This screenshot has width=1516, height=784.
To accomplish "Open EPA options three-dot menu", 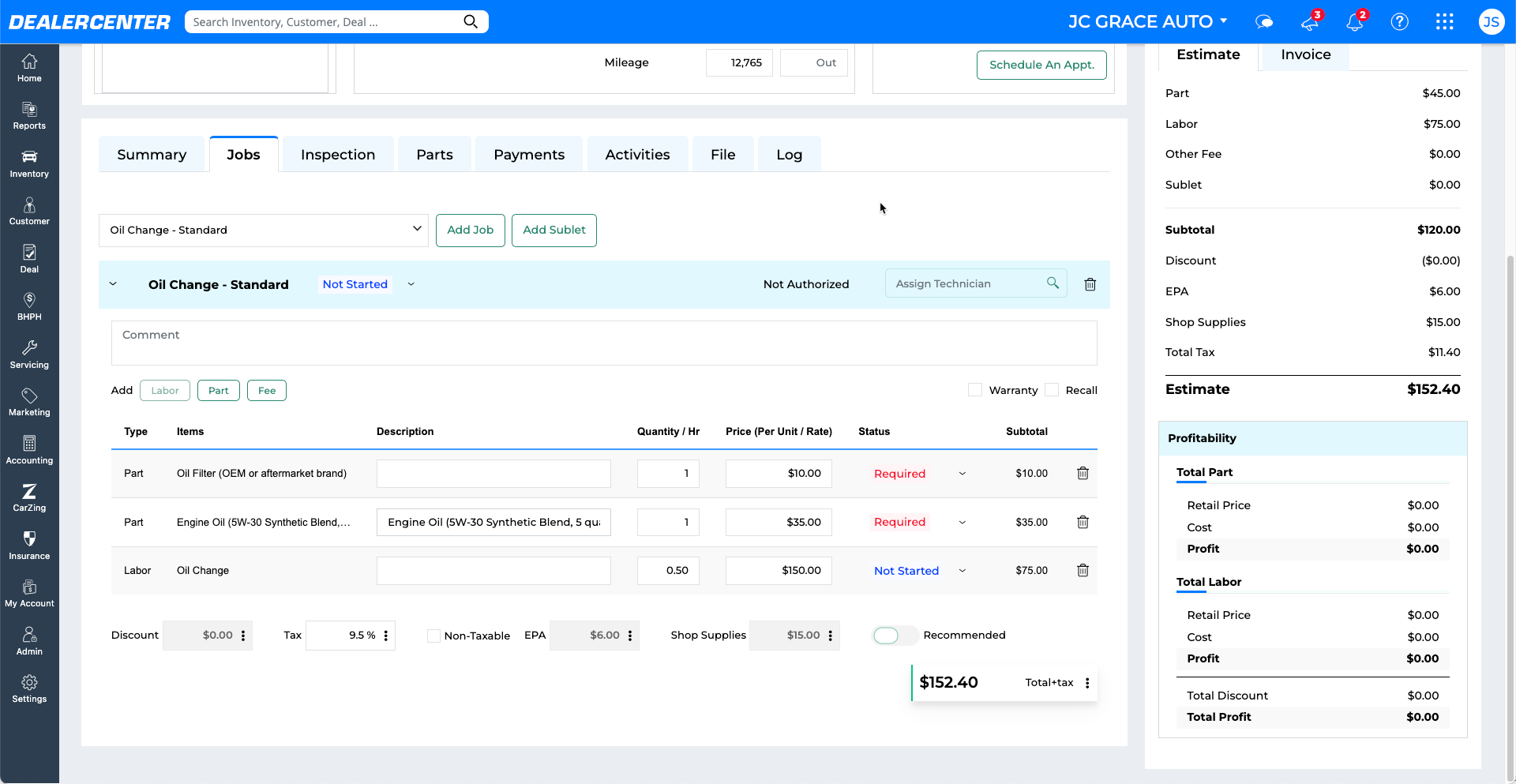I will point(630,636).
